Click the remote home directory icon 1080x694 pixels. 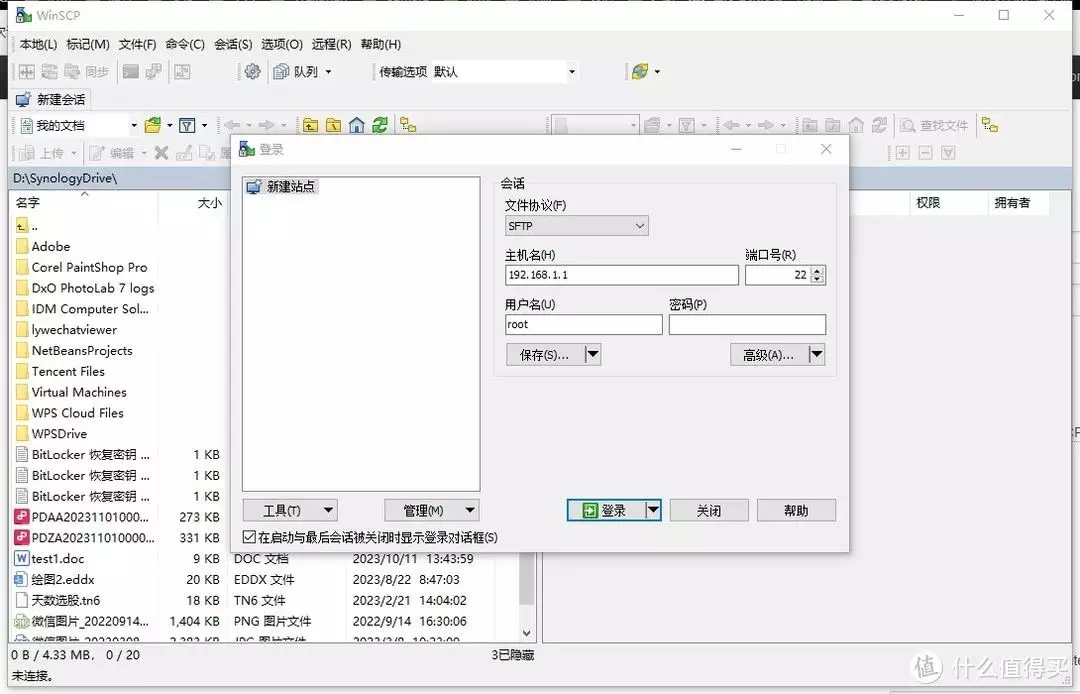tap(856, 125)
